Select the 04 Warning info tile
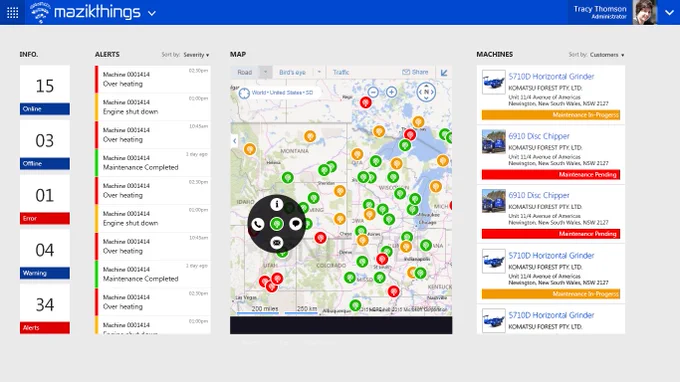 [45, 254]
